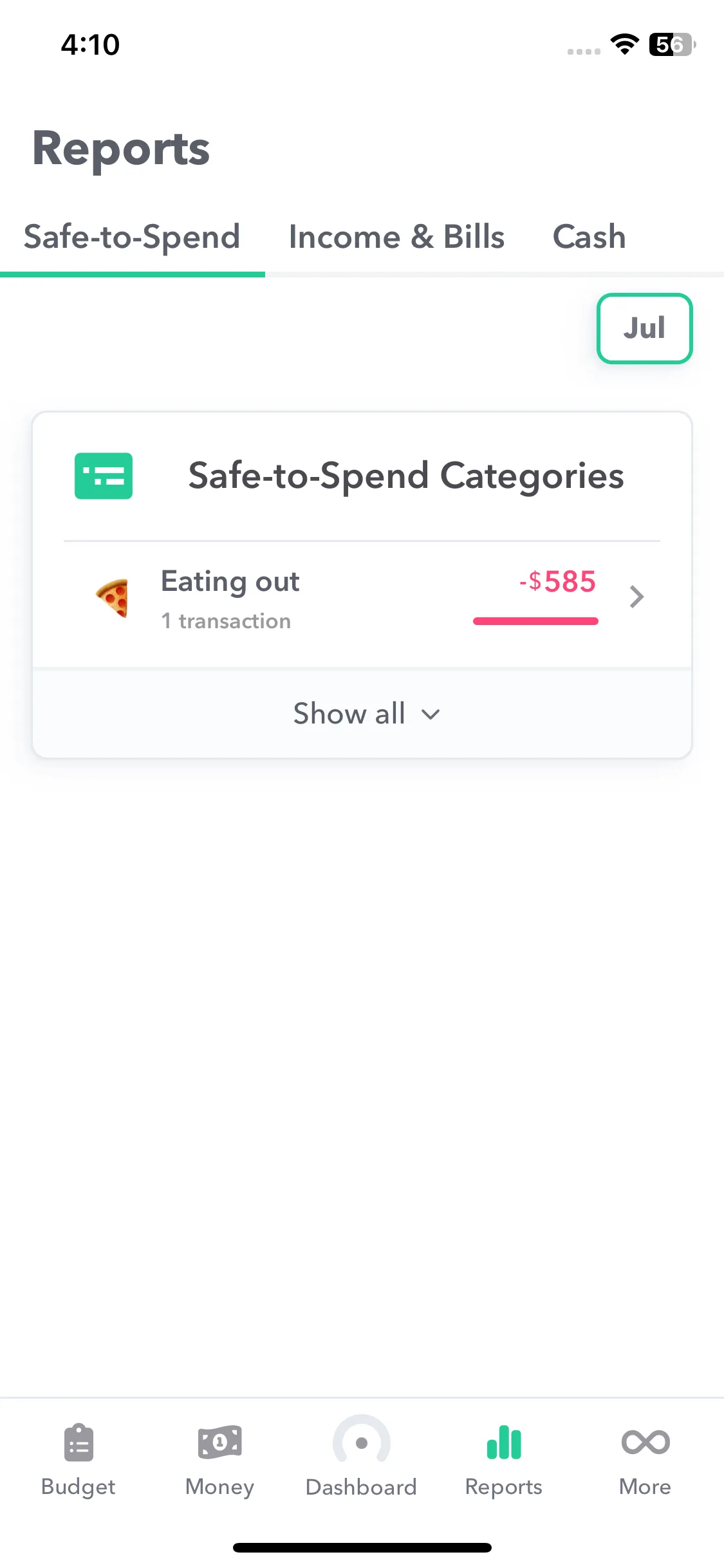
Task: Tap the battery indicator in status bar
Action: [x=673, y=44]
